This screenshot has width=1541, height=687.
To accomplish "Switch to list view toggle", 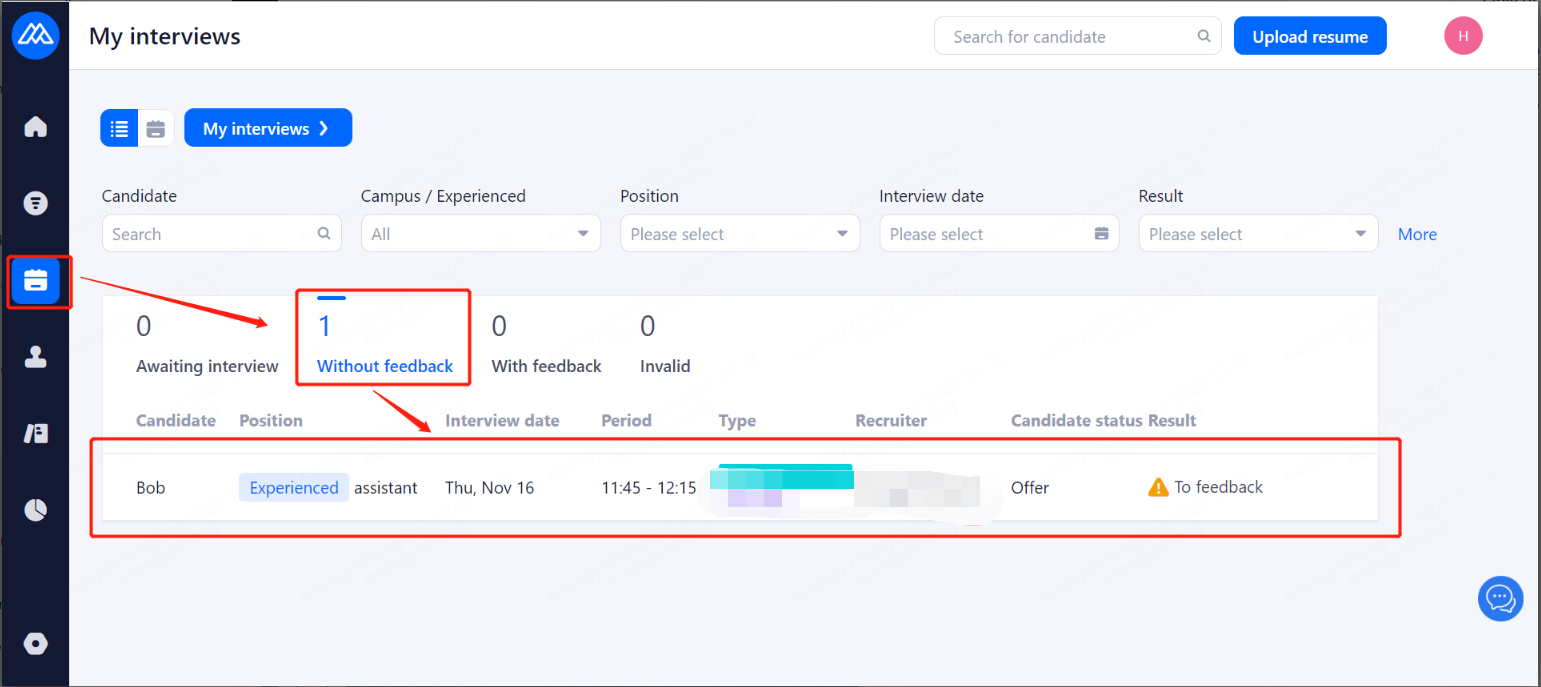I will [119, 128].
